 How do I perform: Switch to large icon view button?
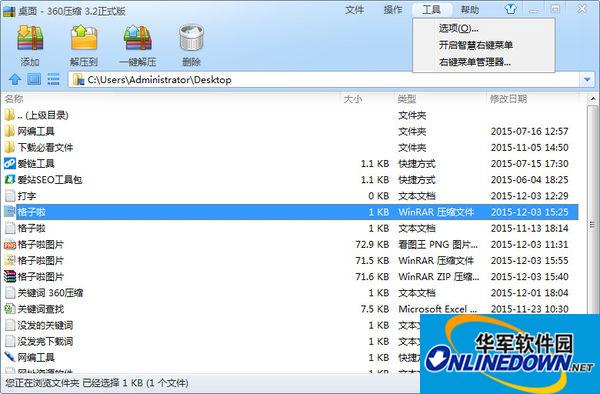(x=34, y=80)
